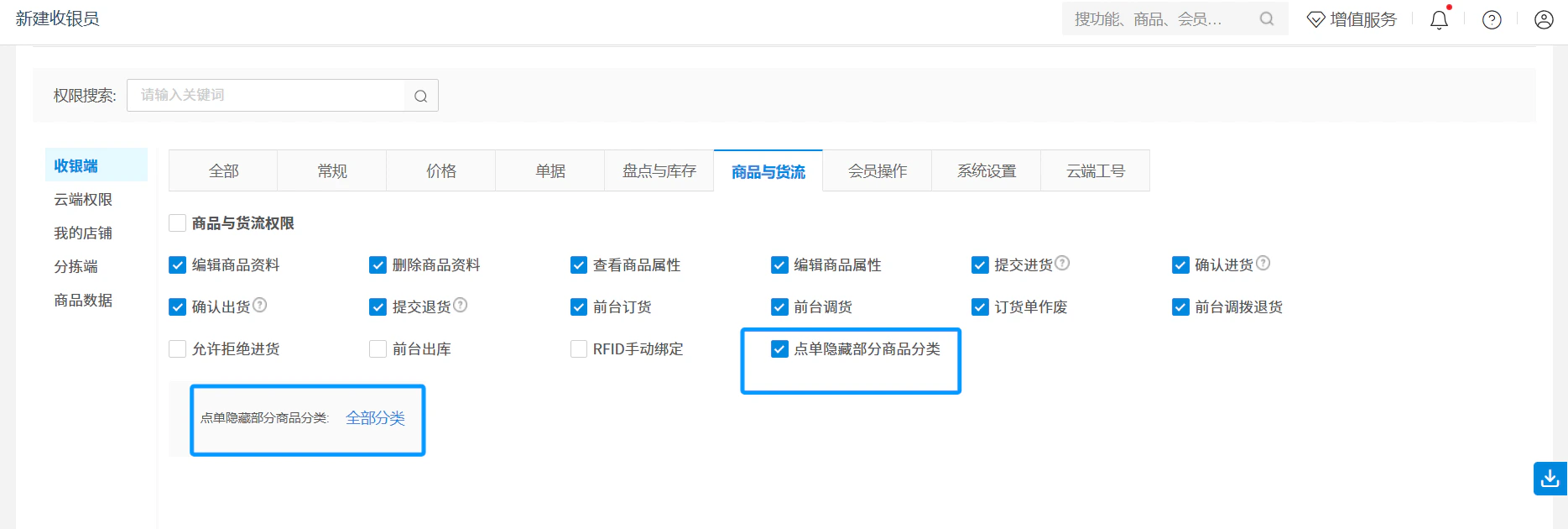Uncheck 点单隐藏部分商品分类 checkbox
Image resolution: width=1568 pixels, height=529 pixels.
(779, 348)
